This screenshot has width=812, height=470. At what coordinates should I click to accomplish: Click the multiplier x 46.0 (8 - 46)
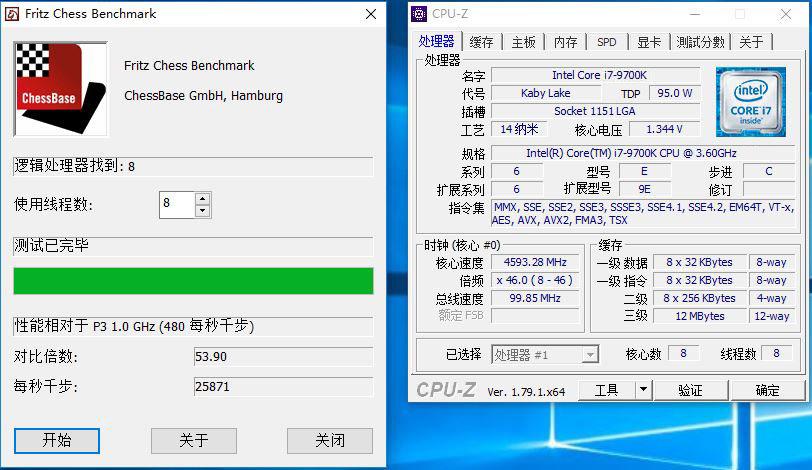(x=535, y=281)
